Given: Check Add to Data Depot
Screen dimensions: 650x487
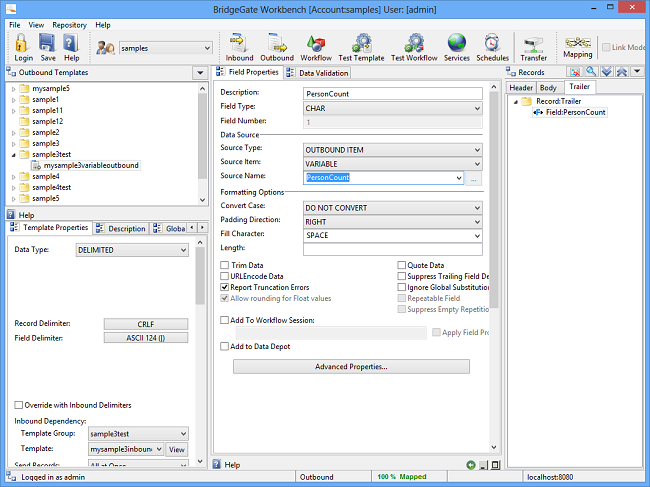Looking at the screenshot, I should (x=225, y=346).
